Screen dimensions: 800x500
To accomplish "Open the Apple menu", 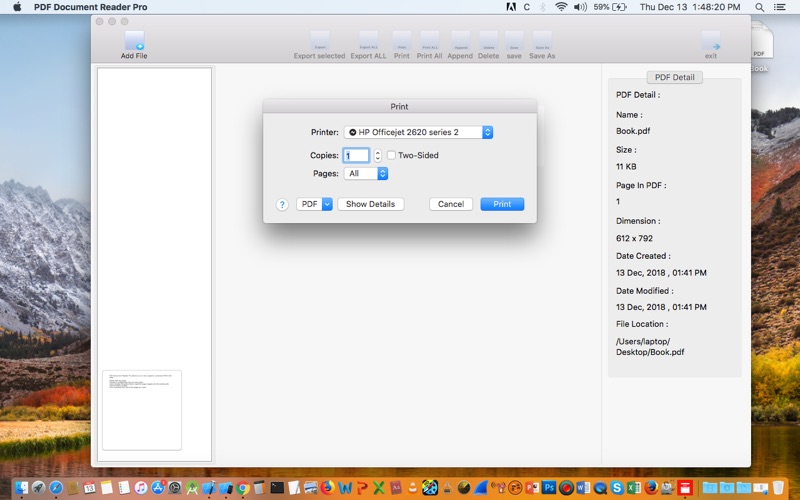I will 16,7.
